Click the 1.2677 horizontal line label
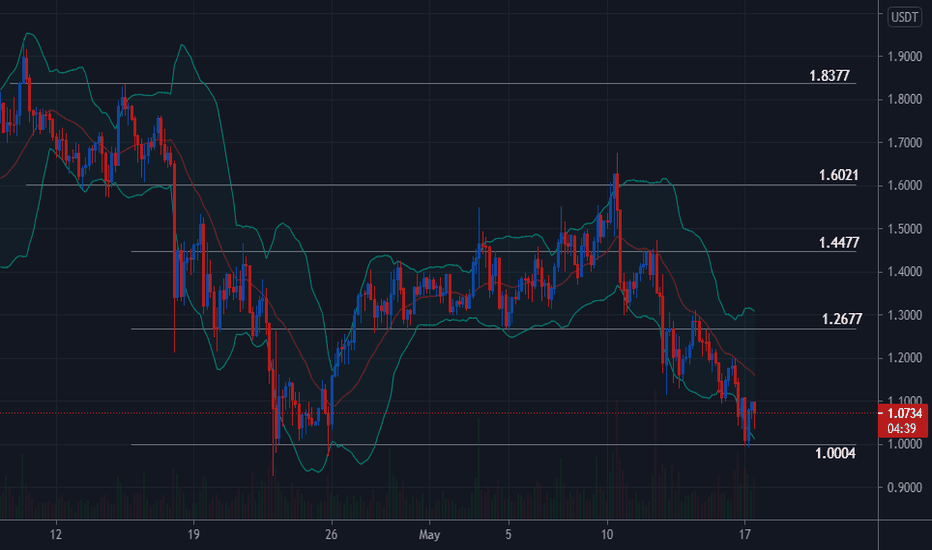The image size is (932, 550). [x=842, y=319]
